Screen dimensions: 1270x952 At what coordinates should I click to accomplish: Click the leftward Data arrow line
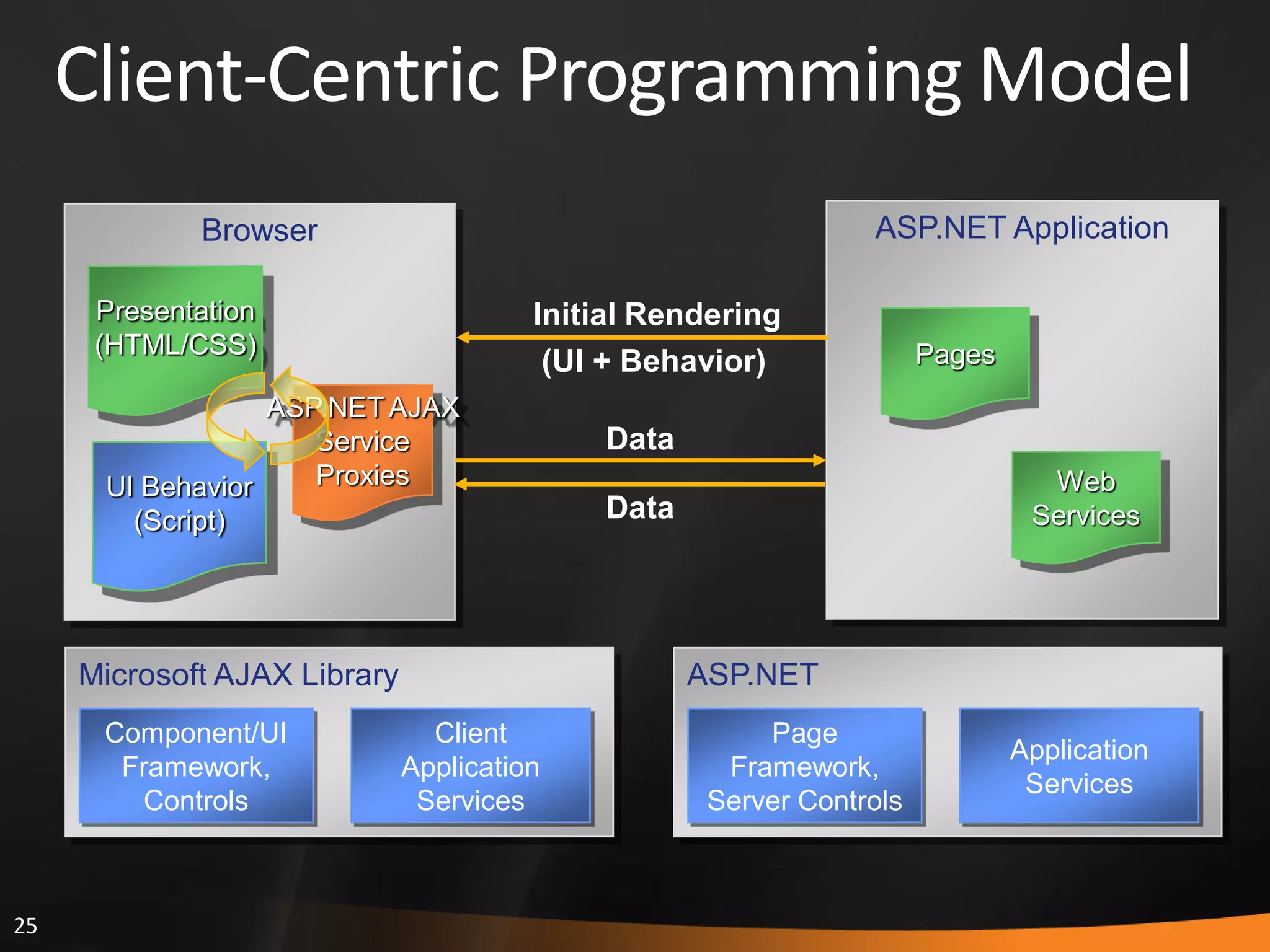[640, 483]
